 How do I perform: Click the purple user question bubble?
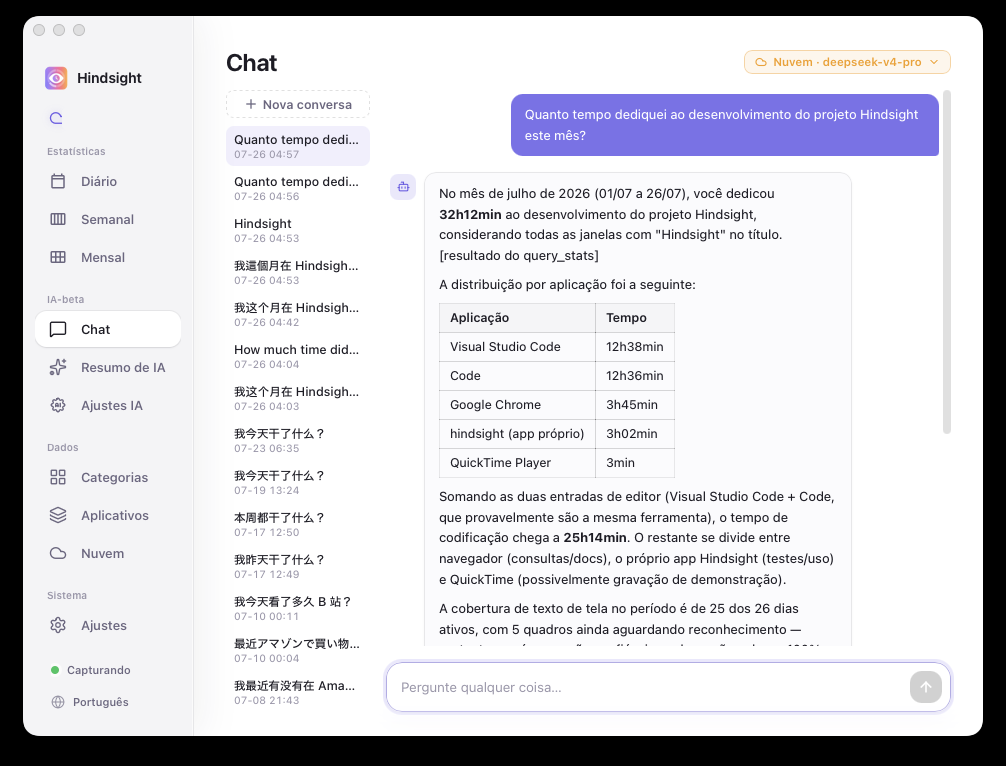coord(725,125)
